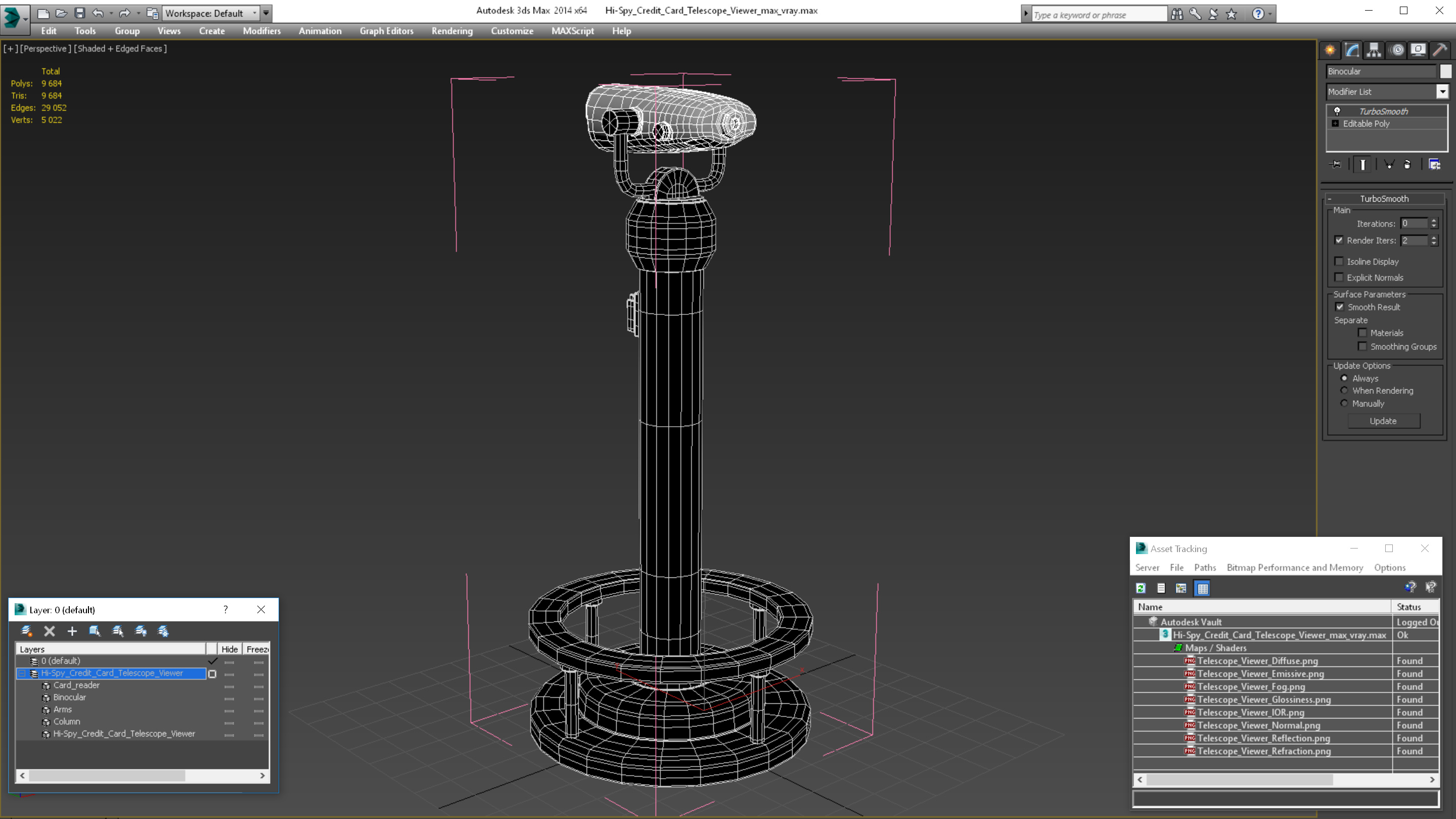The image size is (1456, 819).
Task: Click the Asset Tracking server icon
Action: point(1148,567)
